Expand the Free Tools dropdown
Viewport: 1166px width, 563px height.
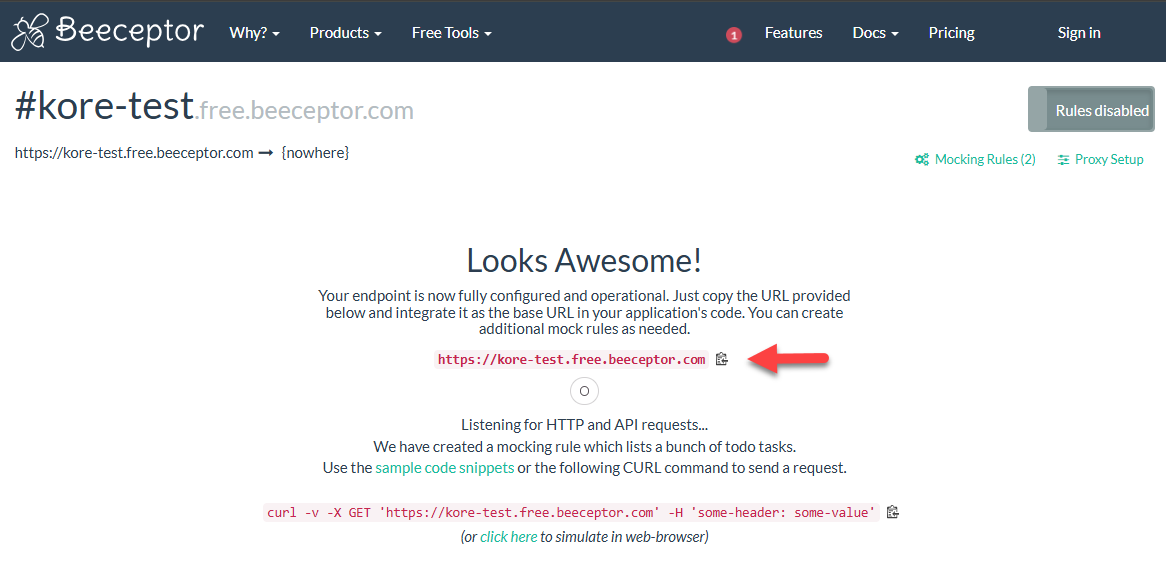coord(451,33)
